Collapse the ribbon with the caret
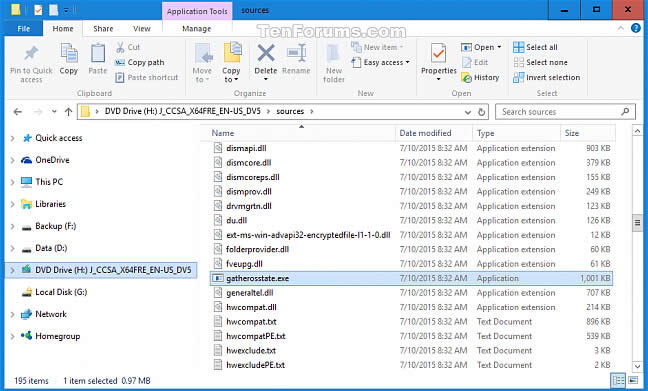 click(621, 28)
